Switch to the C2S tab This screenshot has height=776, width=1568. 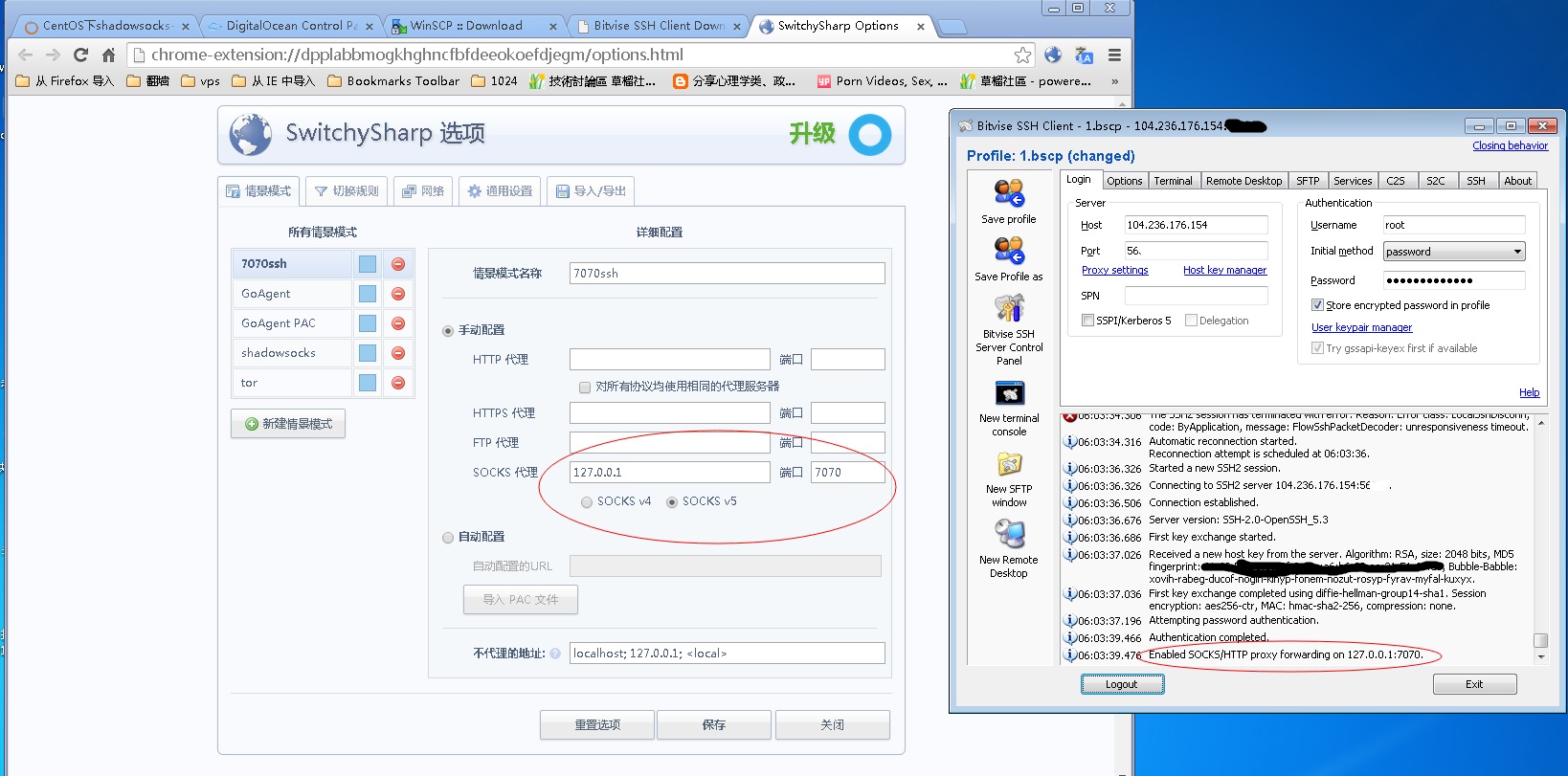pyautogui.click(x=1396, y=181)
